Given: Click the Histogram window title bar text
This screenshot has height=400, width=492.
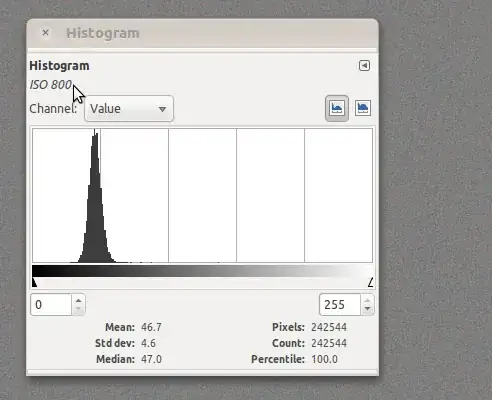Looking at the screenshot, I should pos(103,33).
